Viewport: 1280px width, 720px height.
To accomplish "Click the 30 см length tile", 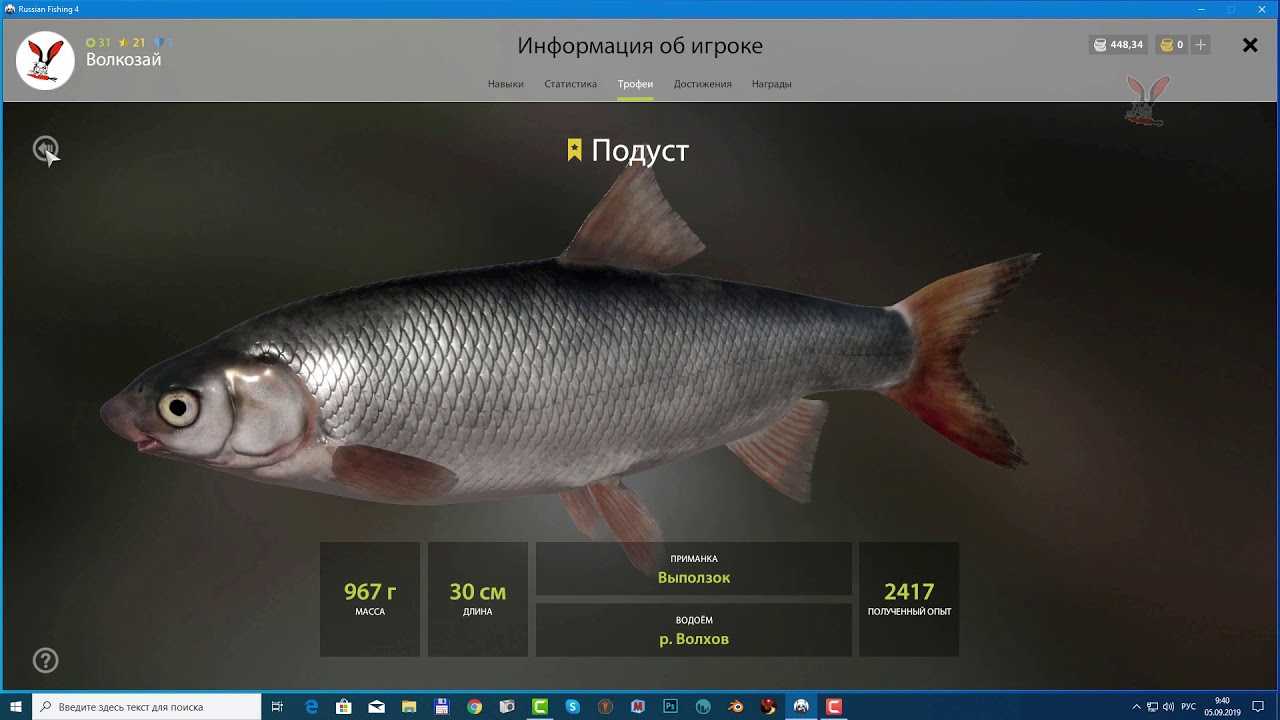I will coord(478,599).
